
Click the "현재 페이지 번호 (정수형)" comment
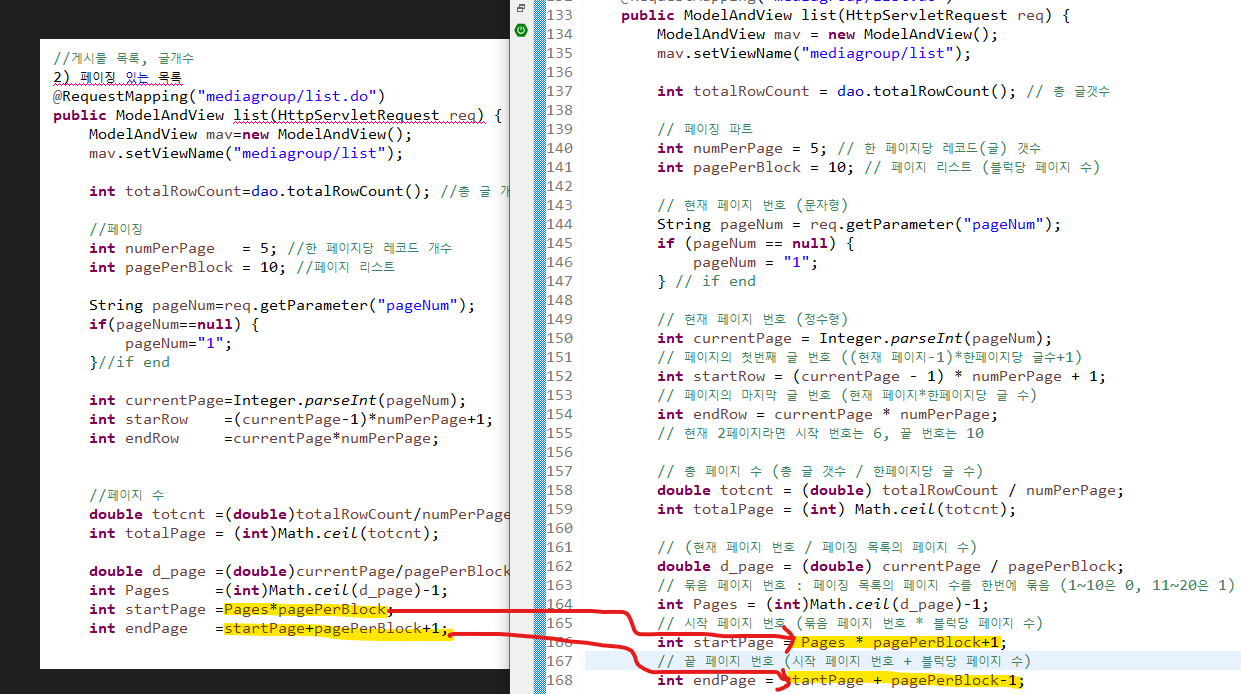click(x=752, y=319)
